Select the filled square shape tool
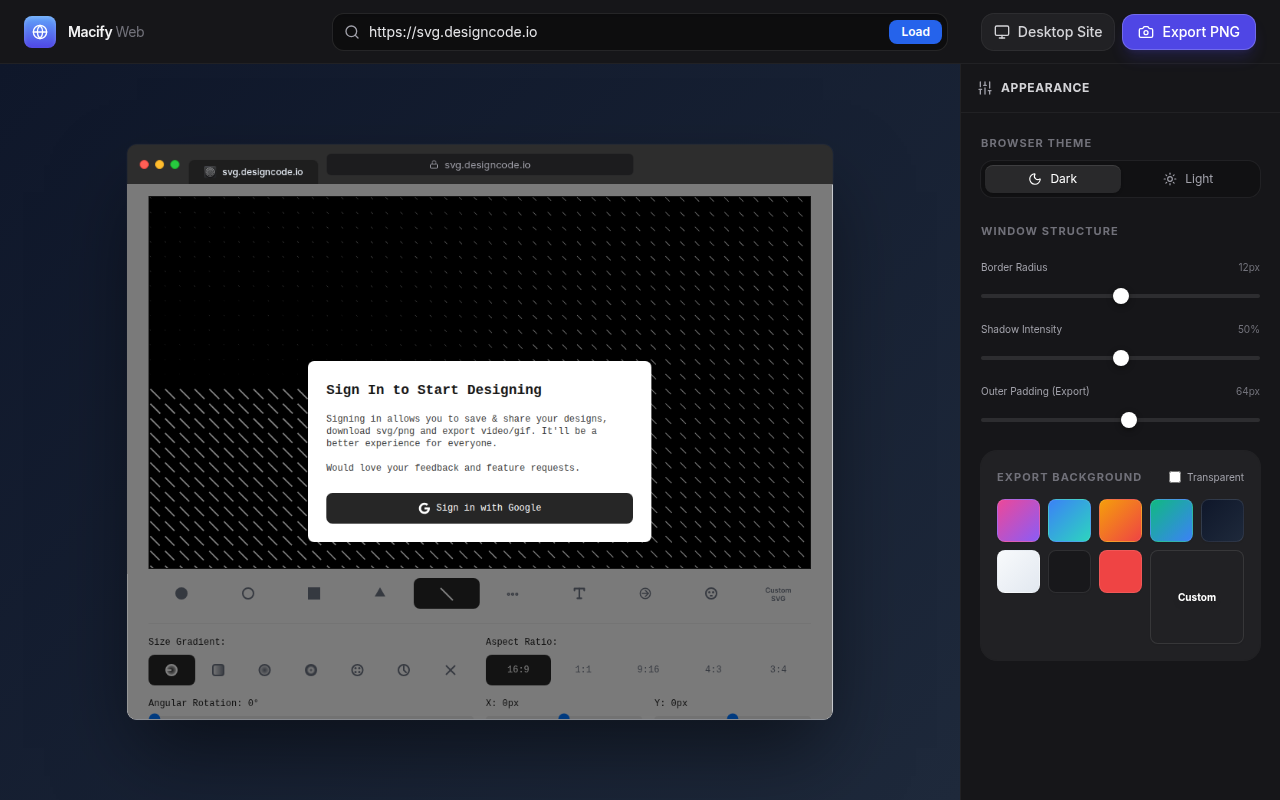The height and width of the screenshot is (800, 1280). pos(314,593)
